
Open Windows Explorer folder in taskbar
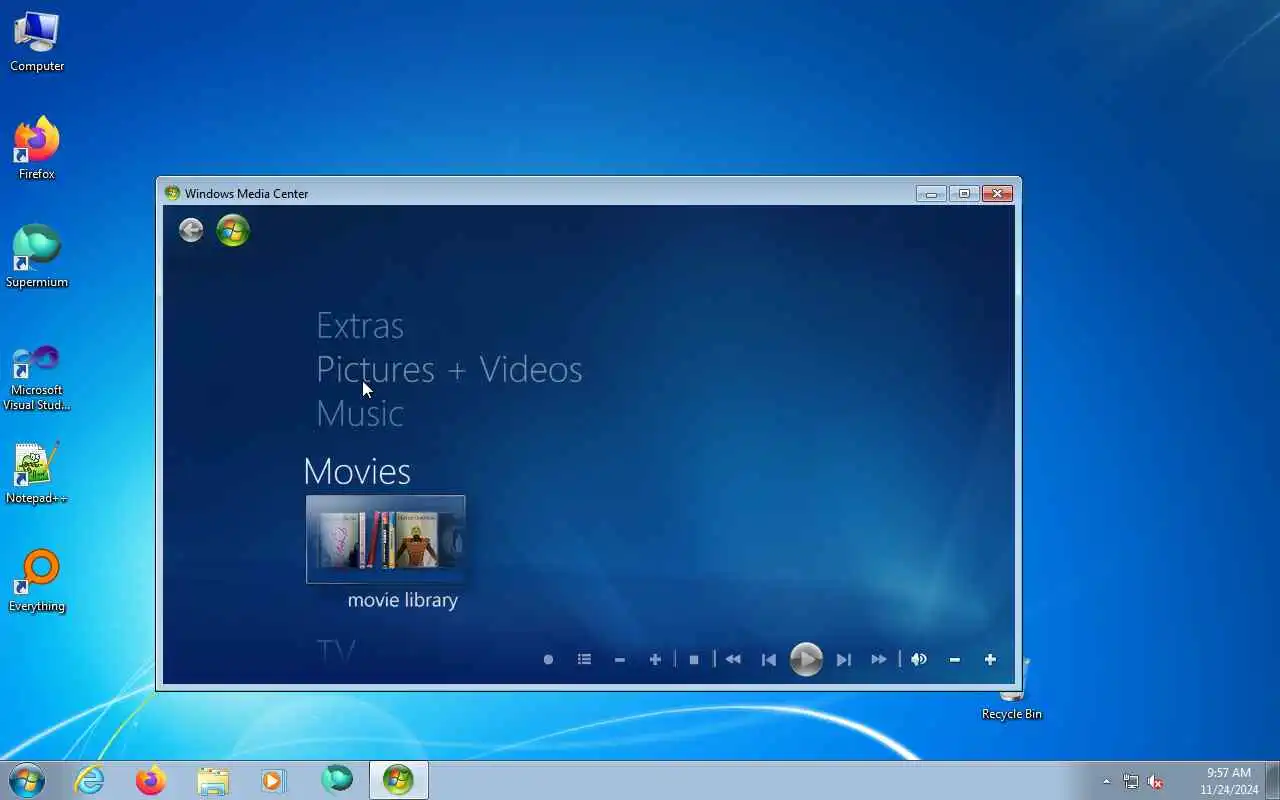coord(213,780)
